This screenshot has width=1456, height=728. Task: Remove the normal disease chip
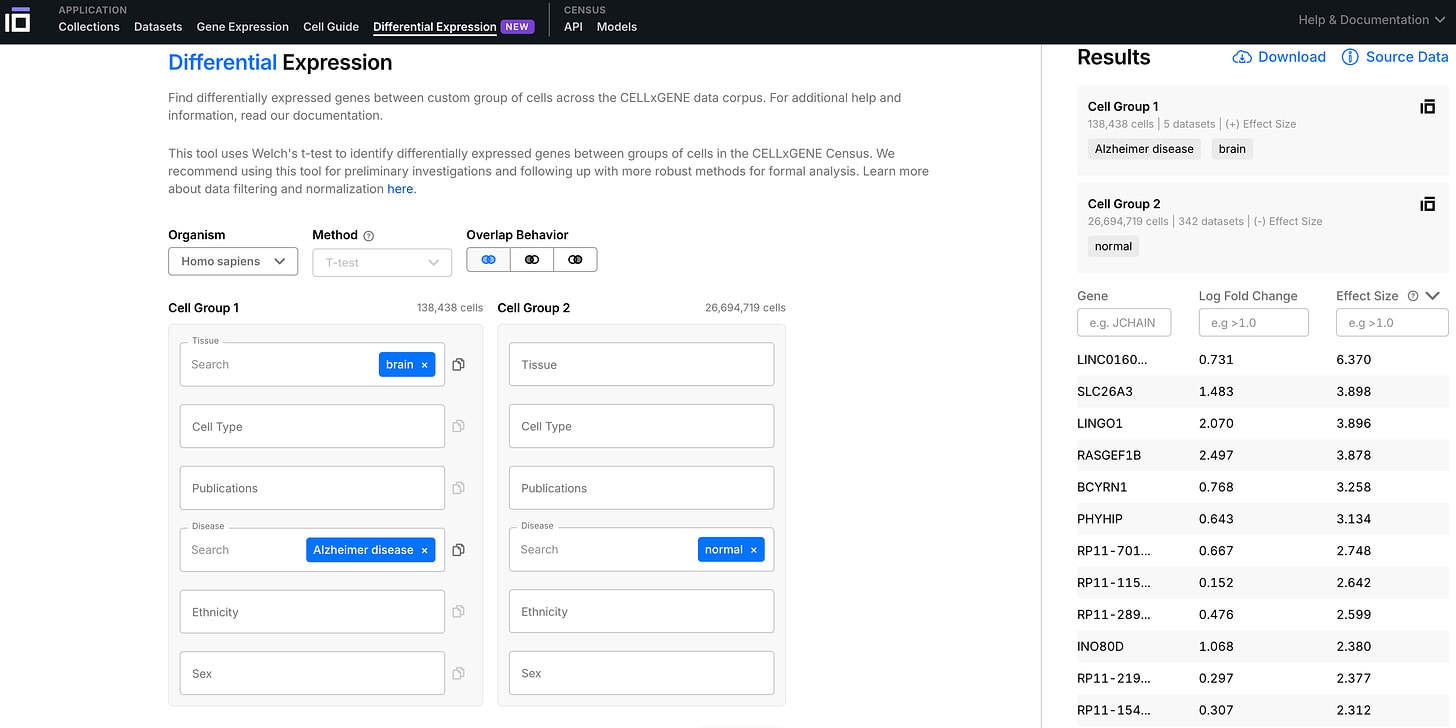(x=753, y=550)
